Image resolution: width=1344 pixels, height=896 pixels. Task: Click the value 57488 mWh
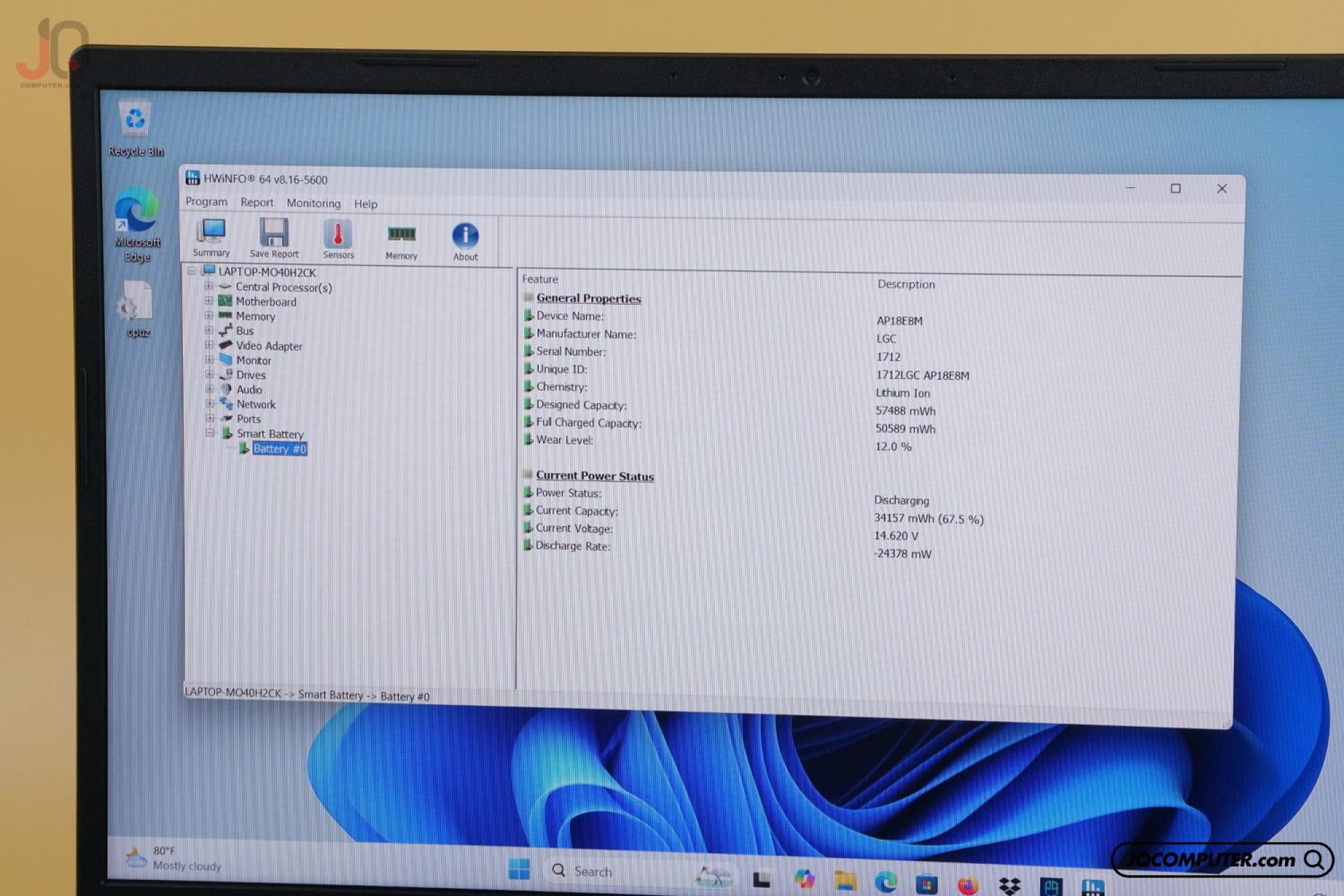[906, 411]
